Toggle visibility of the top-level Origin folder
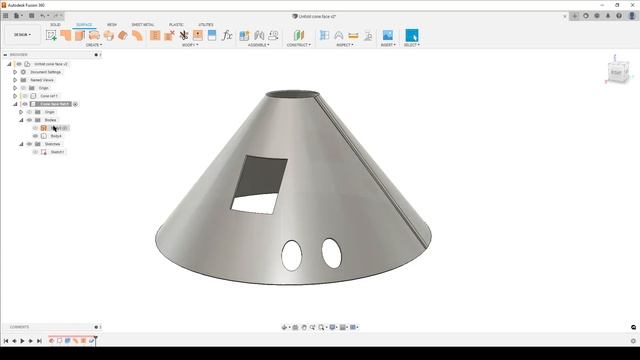Viewport: 640px width, 360px height. click(x=23, y=88)
